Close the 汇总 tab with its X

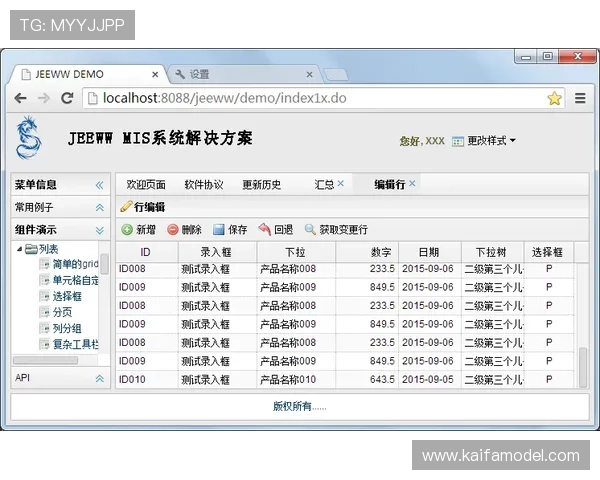[x=341, y=184]
